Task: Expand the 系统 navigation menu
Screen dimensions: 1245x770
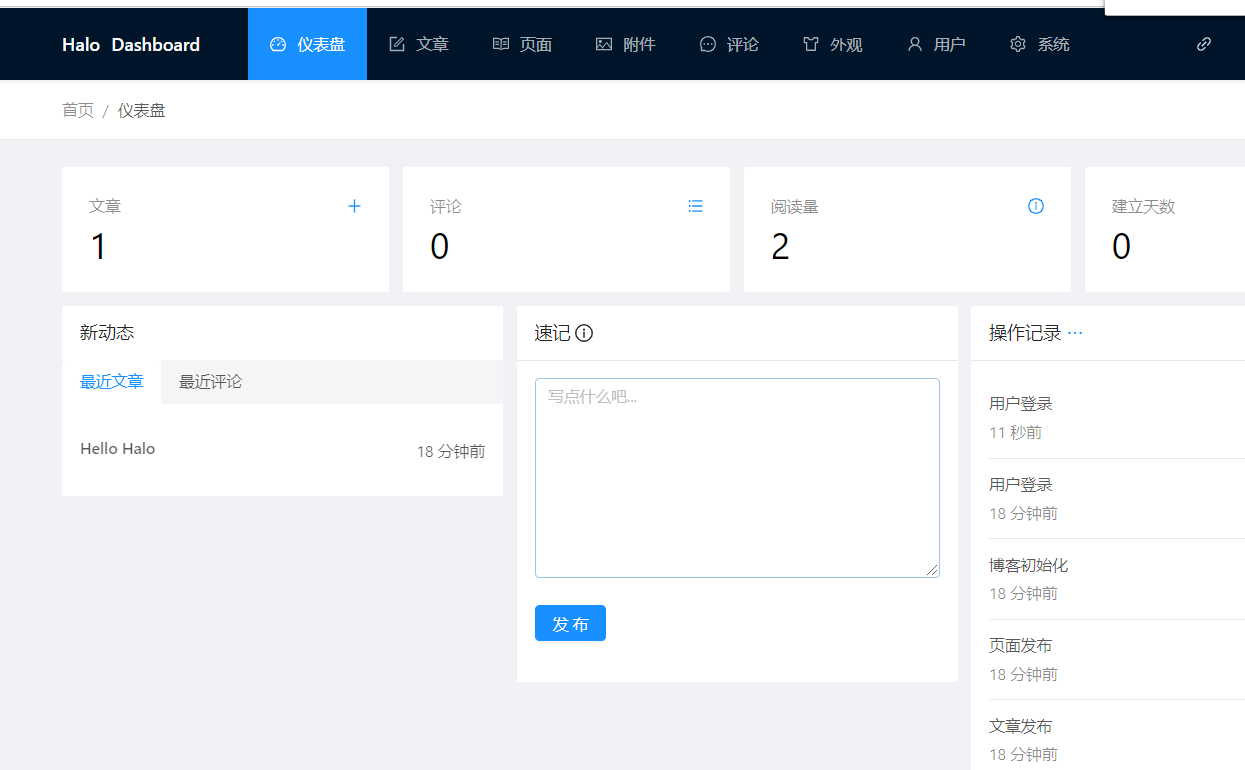Action: (1040, 44)
